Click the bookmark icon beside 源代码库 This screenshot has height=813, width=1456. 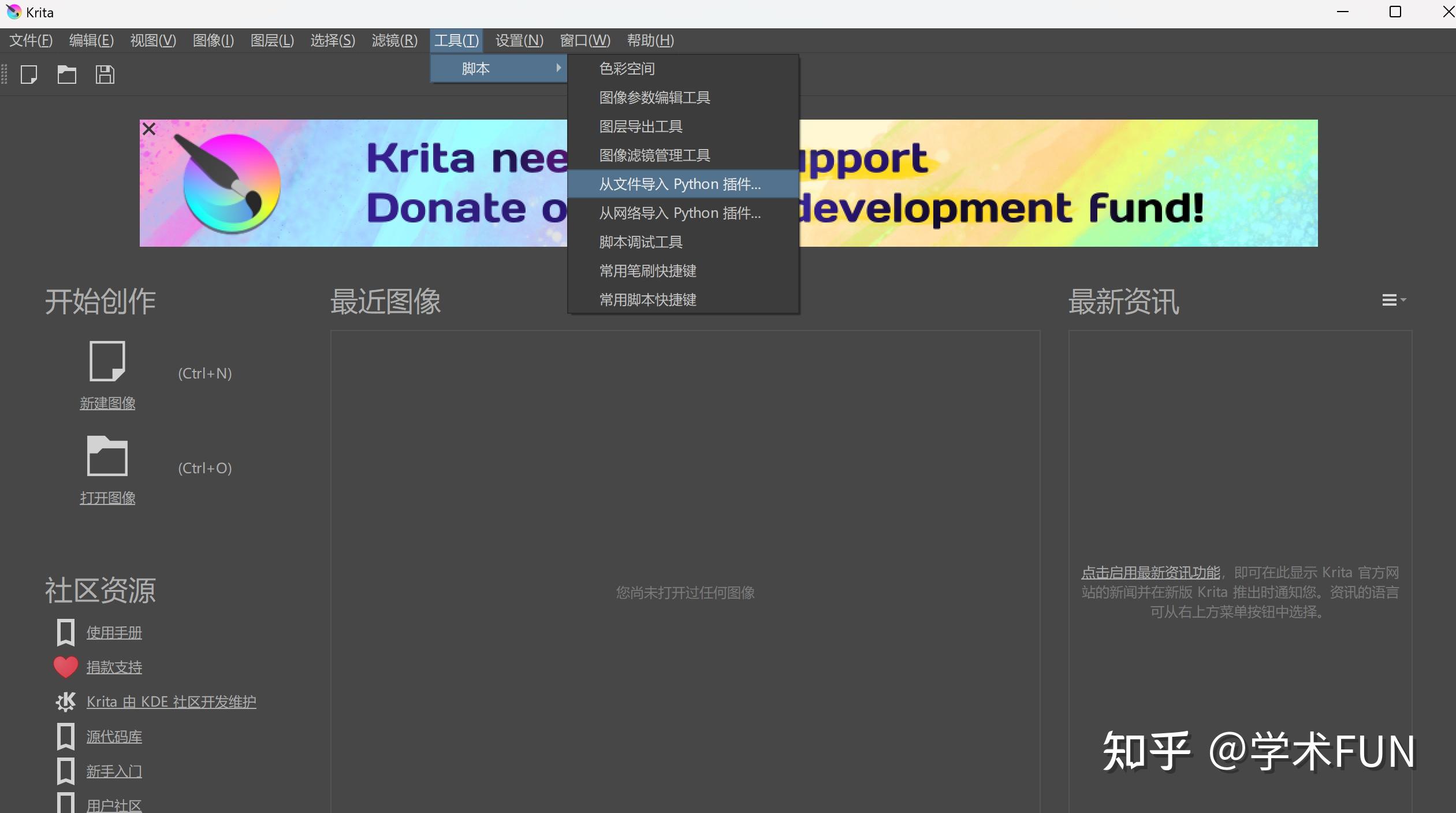coord(65,736)
